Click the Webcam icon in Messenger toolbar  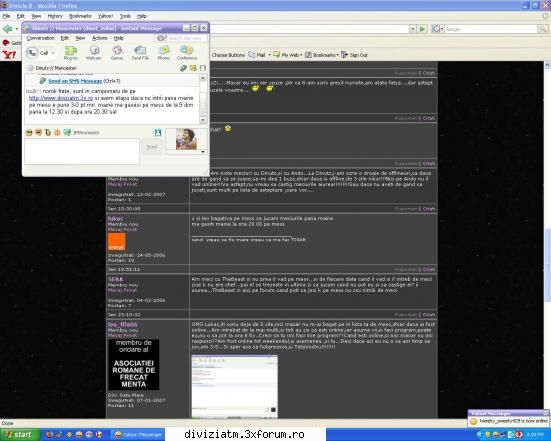click(x=94, y=53)
